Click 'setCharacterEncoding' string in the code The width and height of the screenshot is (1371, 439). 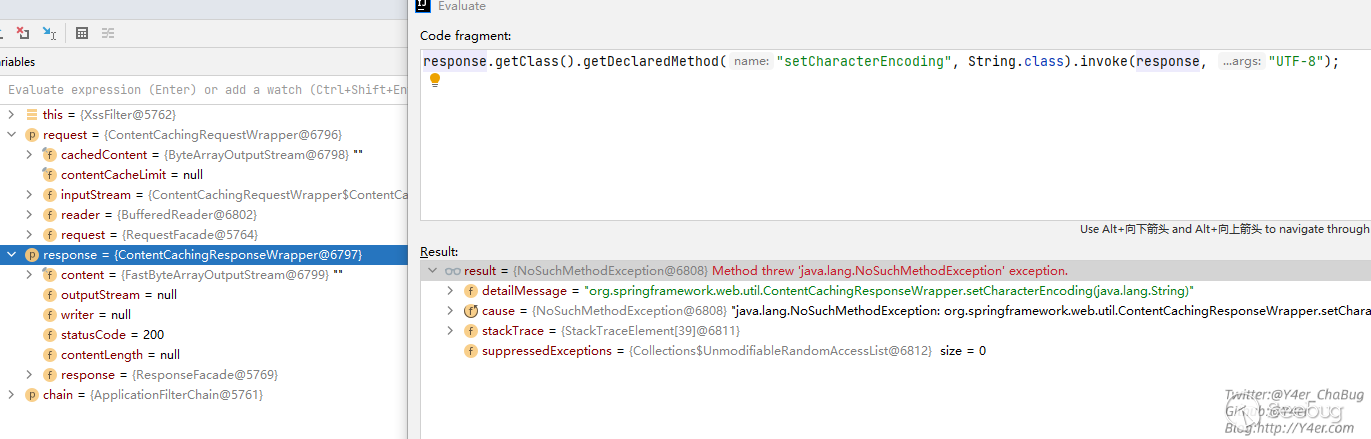[864, 61]
